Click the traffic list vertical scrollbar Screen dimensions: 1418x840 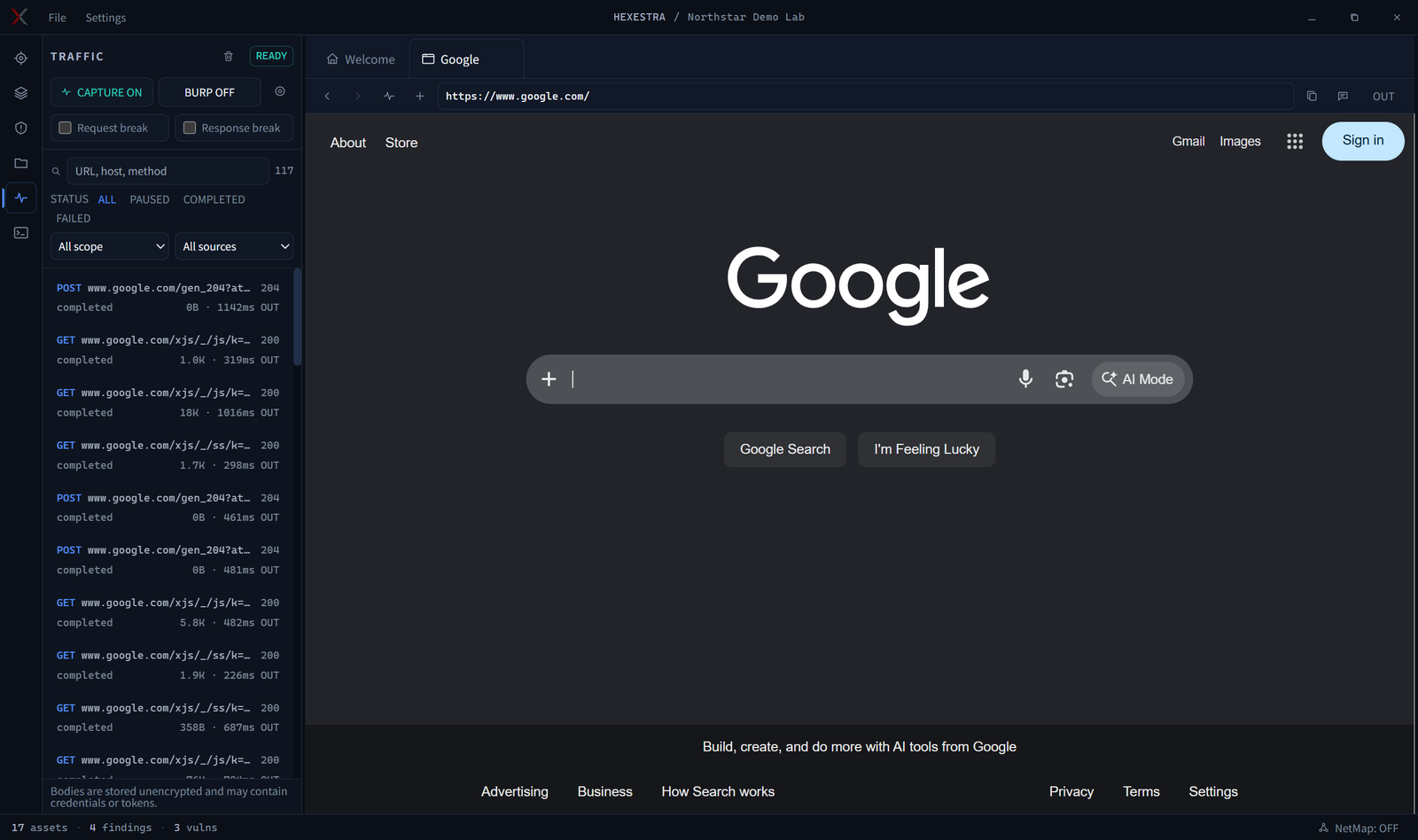[297, 317]
